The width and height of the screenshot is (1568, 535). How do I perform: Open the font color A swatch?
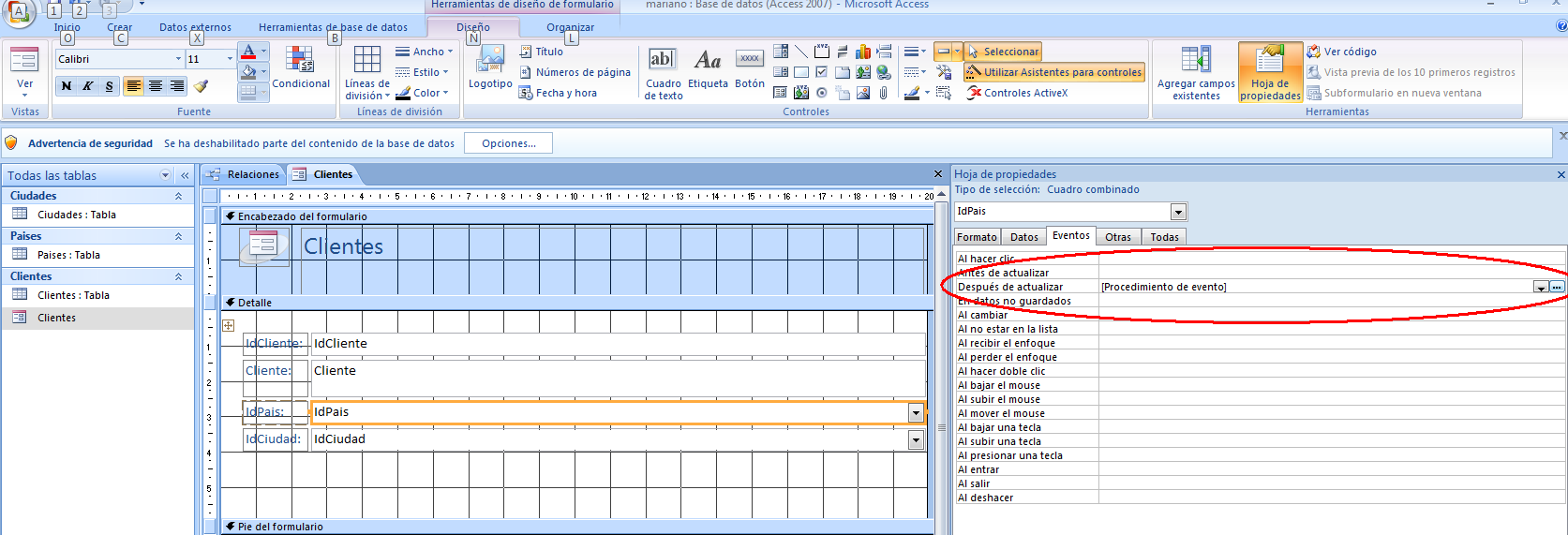(248, 52)
